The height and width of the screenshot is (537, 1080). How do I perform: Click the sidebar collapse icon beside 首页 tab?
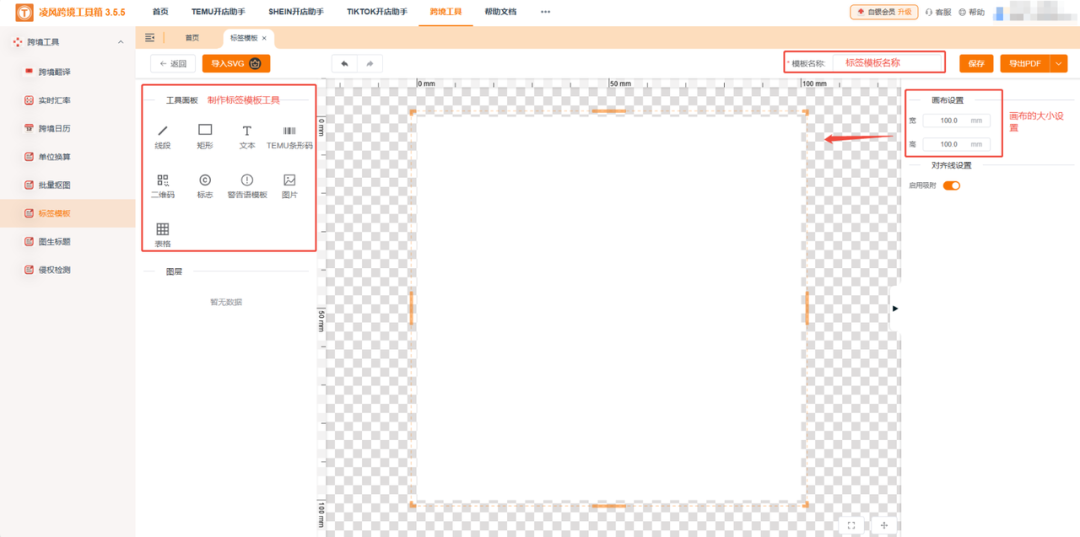149,37
